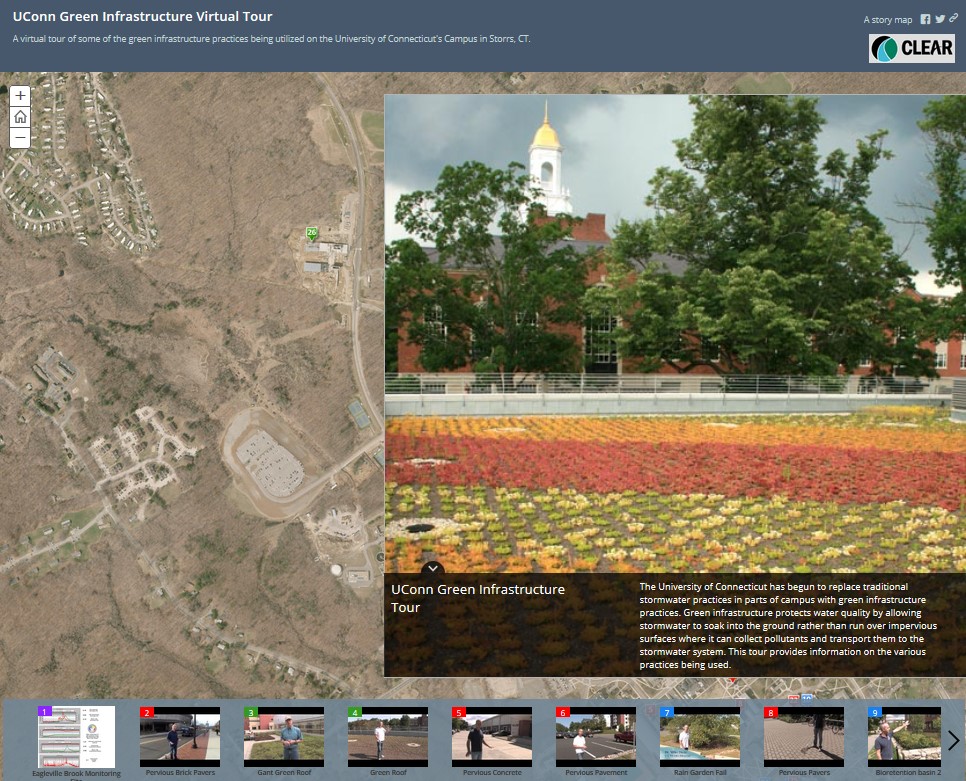Open Rain Garden Fail thumbnail
Screen dimensions: 966x781
(x=700, y=737)
